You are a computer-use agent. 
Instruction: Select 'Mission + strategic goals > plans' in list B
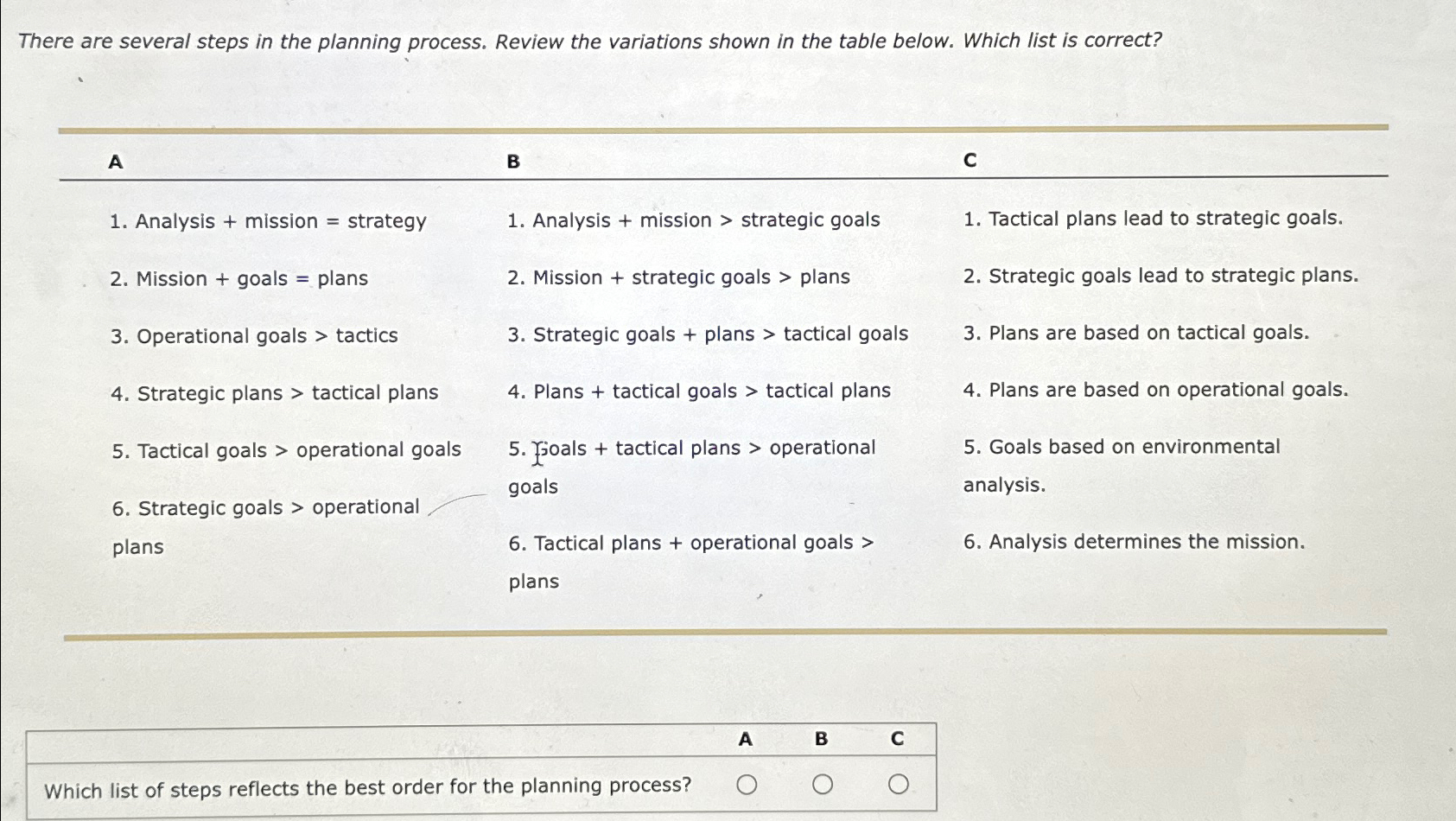(679, 277)
